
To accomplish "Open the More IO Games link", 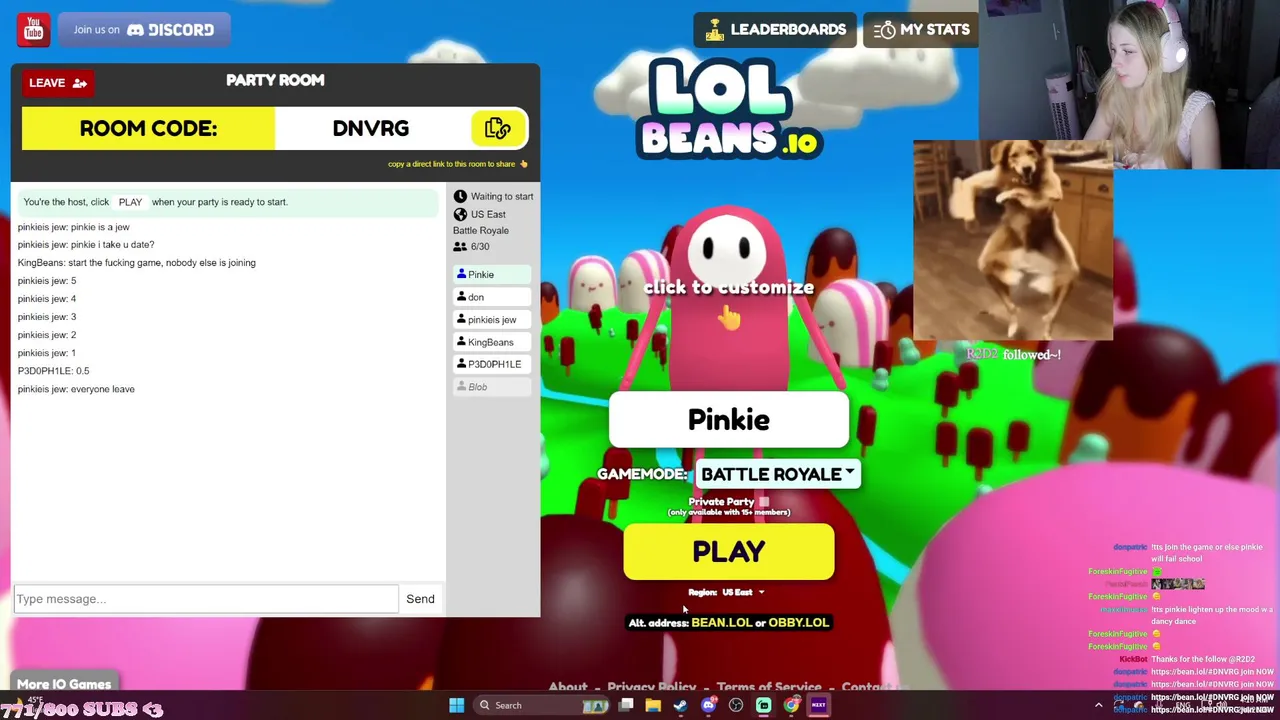I will coord(64,684).
